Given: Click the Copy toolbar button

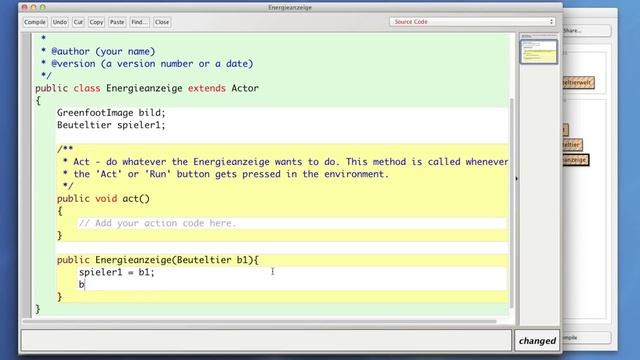Looking at the screenshot, I should (x=96, y=22).
